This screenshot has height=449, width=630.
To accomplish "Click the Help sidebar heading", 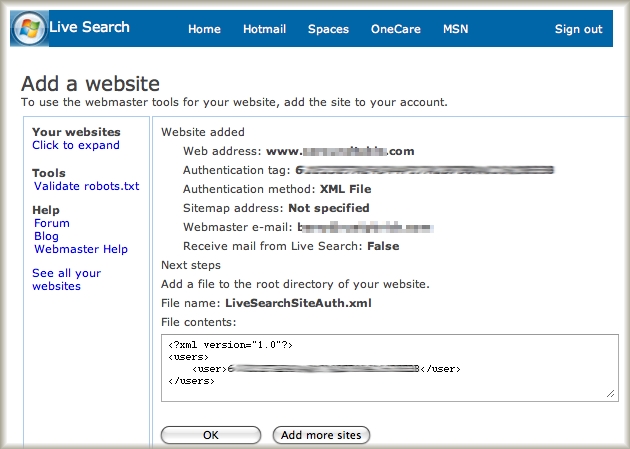I will point(46,210).
